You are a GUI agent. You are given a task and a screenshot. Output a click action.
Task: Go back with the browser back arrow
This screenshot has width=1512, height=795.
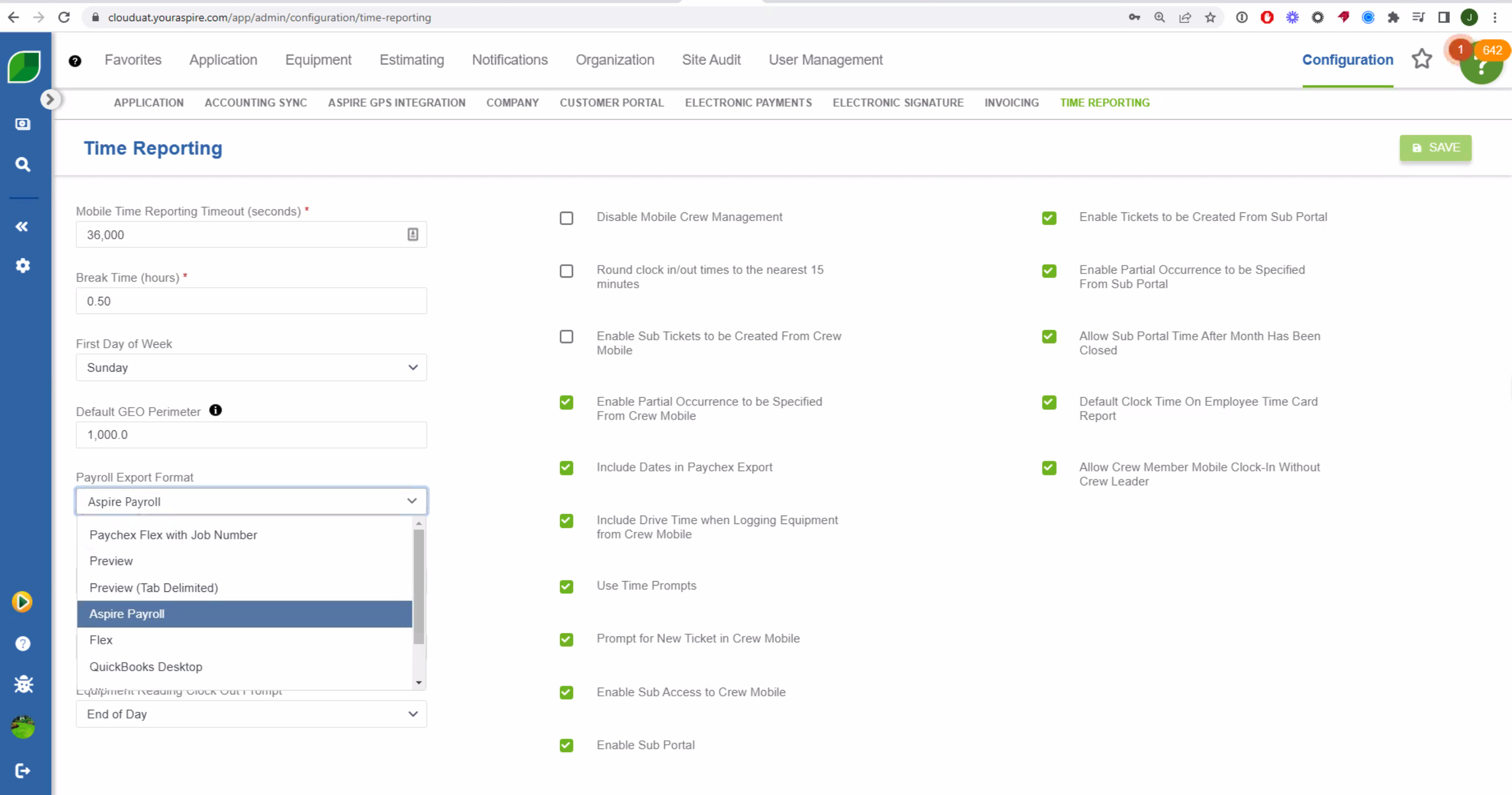[13, 17]
